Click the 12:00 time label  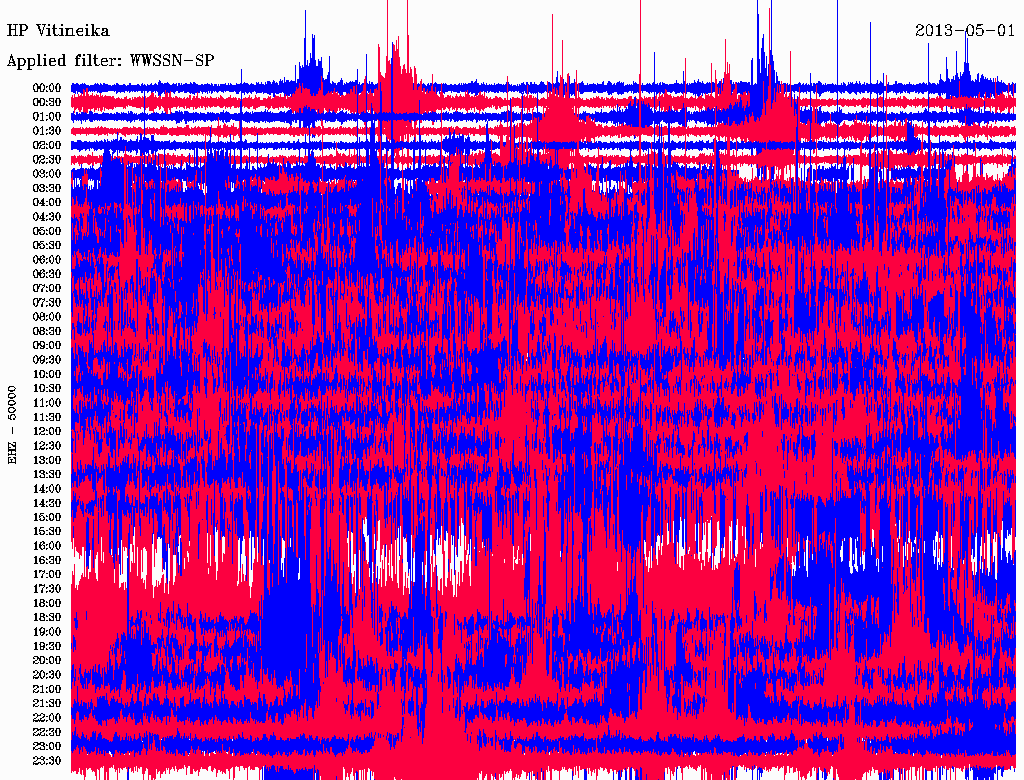(47, 431)
